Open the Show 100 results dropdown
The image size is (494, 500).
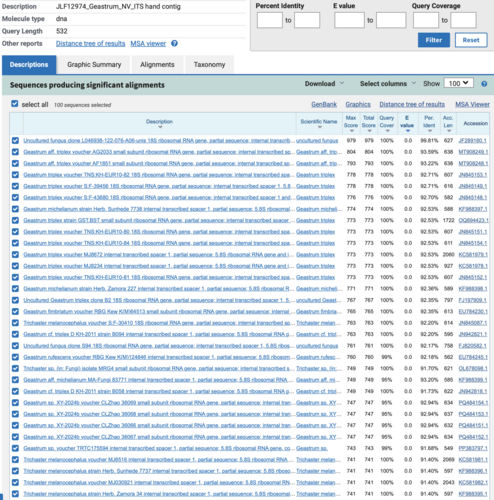tap(458, 83)
